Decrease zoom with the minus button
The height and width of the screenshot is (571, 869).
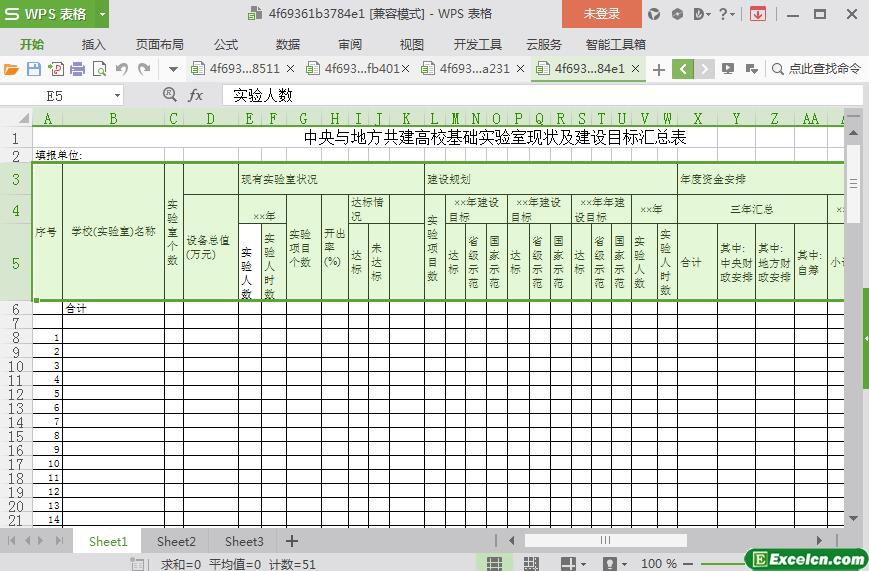click(x=688, y=564)
